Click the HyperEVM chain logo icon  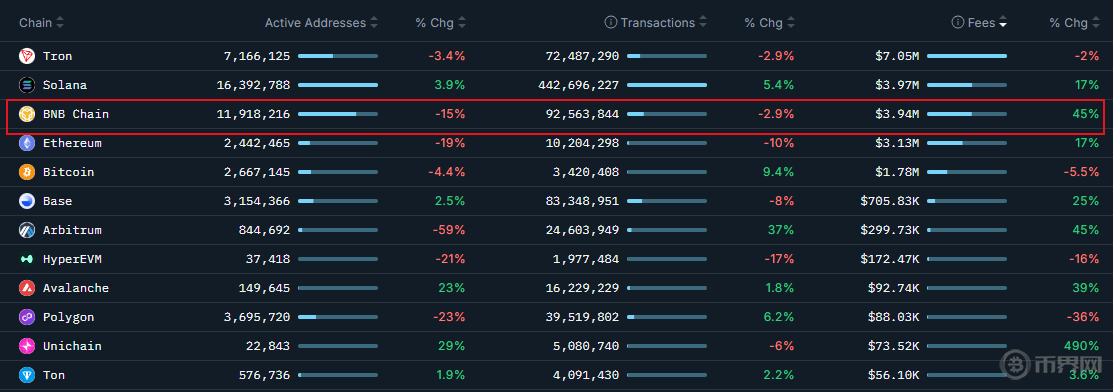tap(27, 259)
